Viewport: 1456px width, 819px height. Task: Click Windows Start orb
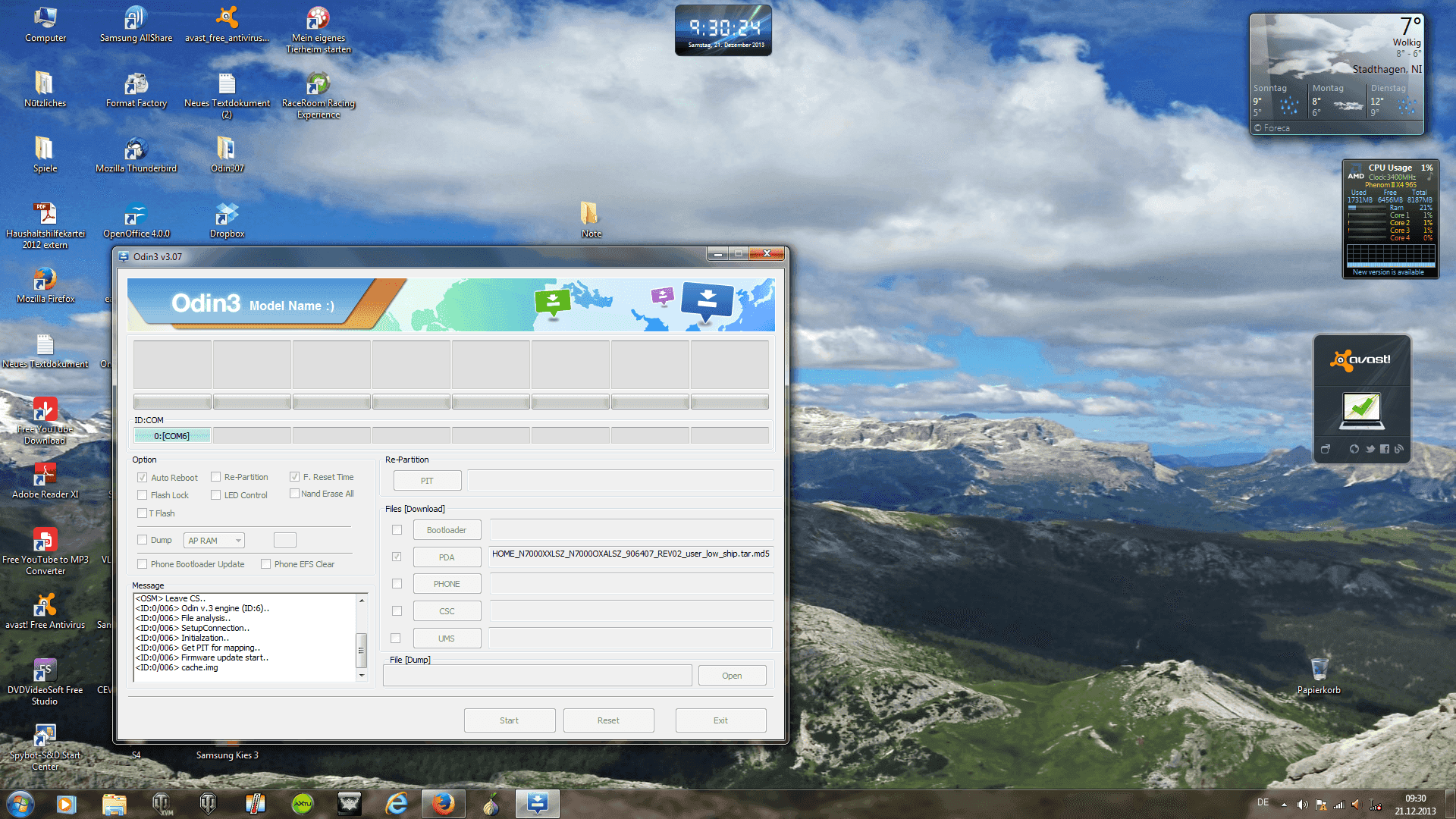20,804
